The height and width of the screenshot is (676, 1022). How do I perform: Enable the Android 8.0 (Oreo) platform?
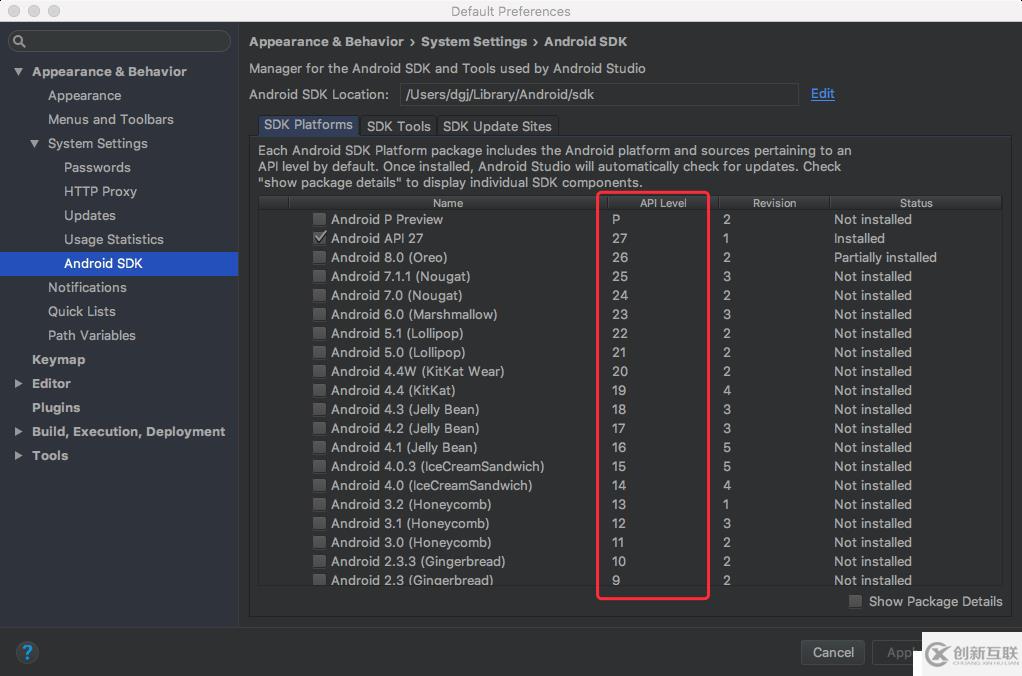point(318,257)
